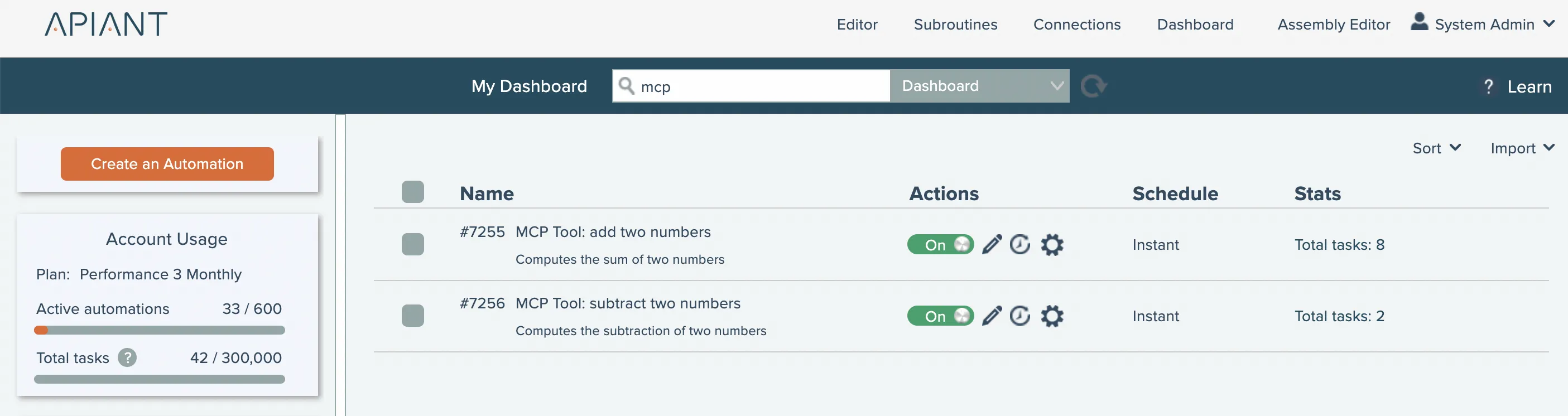The height and width of the screenshot is (416, 1568).
Task: Go to the Subroutines menu item
Action: (x=955, y=25)
